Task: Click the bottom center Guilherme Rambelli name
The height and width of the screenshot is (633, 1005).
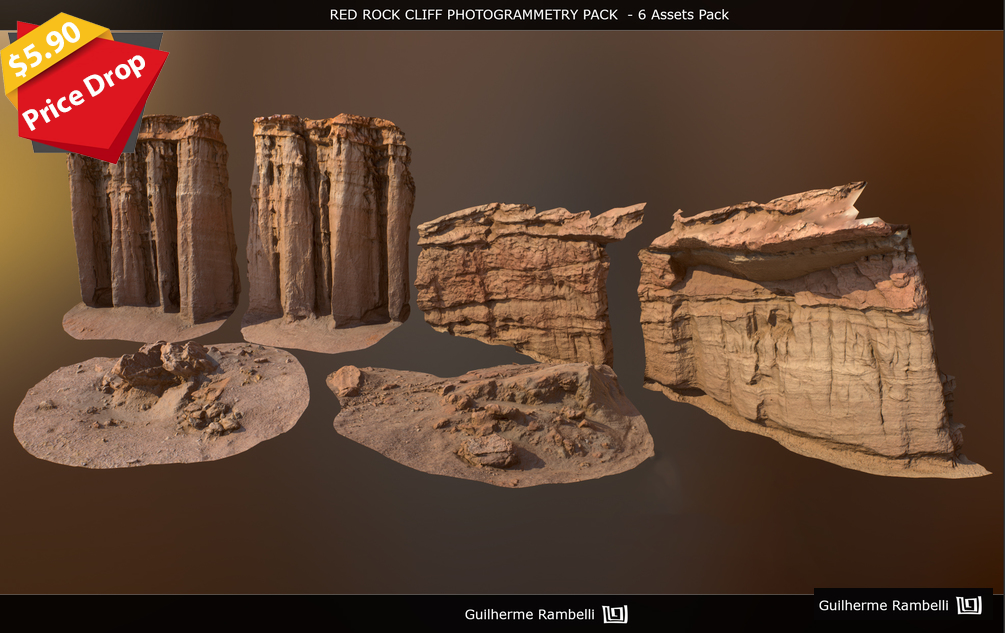Action: click(x=529, y=614)
